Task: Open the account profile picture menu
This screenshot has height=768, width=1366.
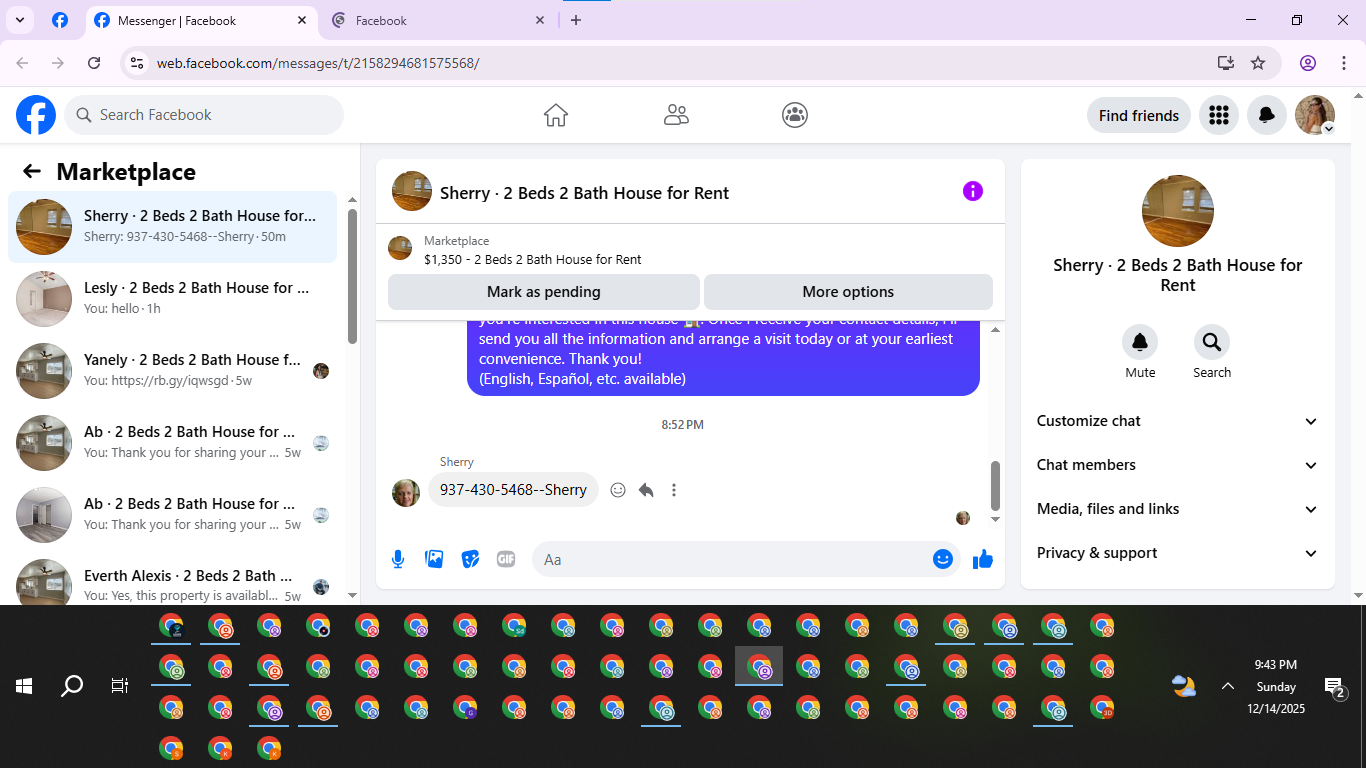Action: 1315,115
